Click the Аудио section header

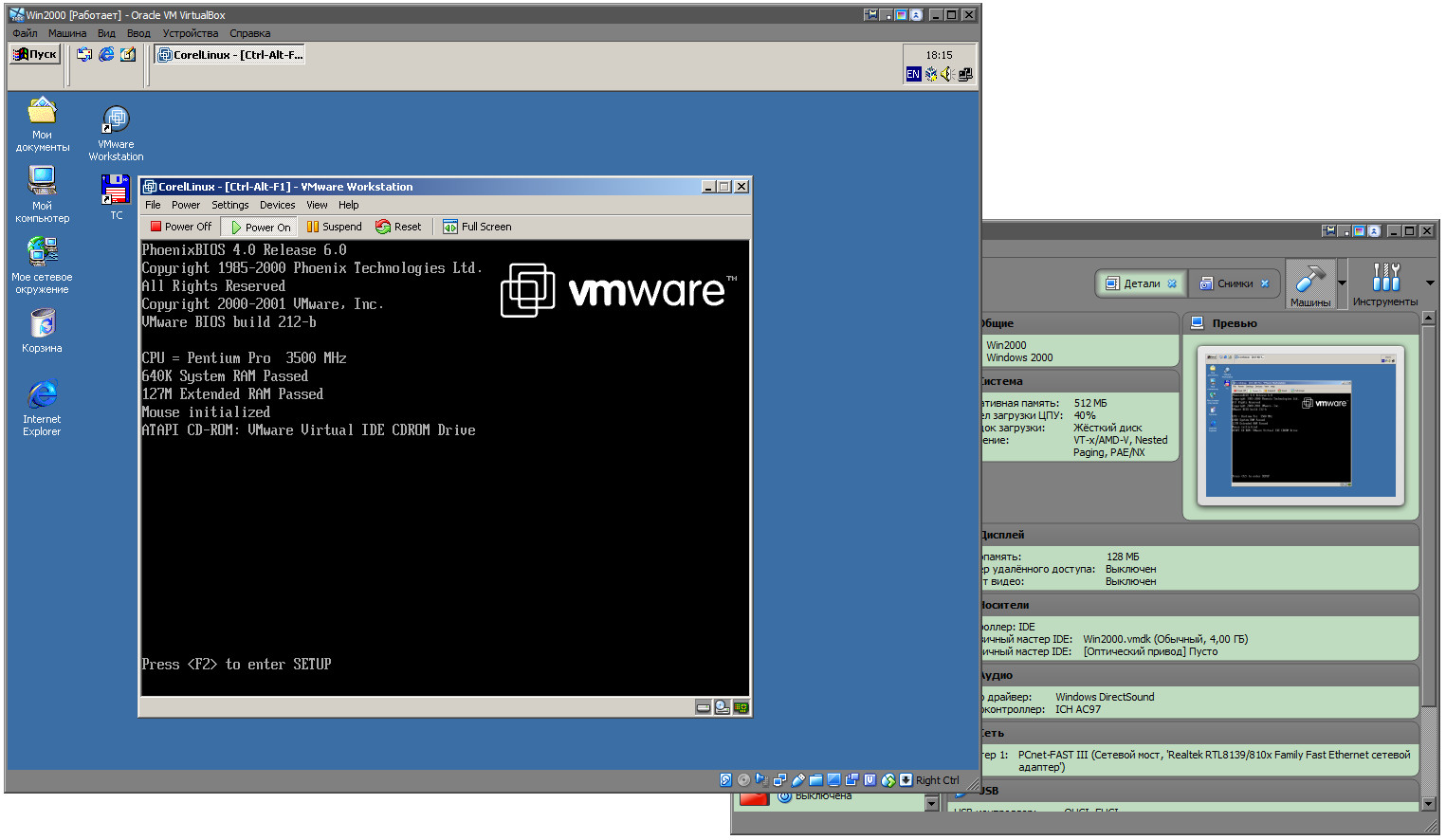coord(1200,675)
